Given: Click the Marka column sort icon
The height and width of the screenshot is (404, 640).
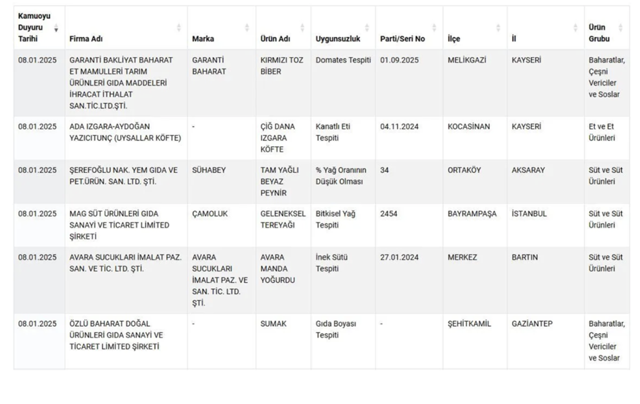Looking at the screenshot, I should (248, 28).
